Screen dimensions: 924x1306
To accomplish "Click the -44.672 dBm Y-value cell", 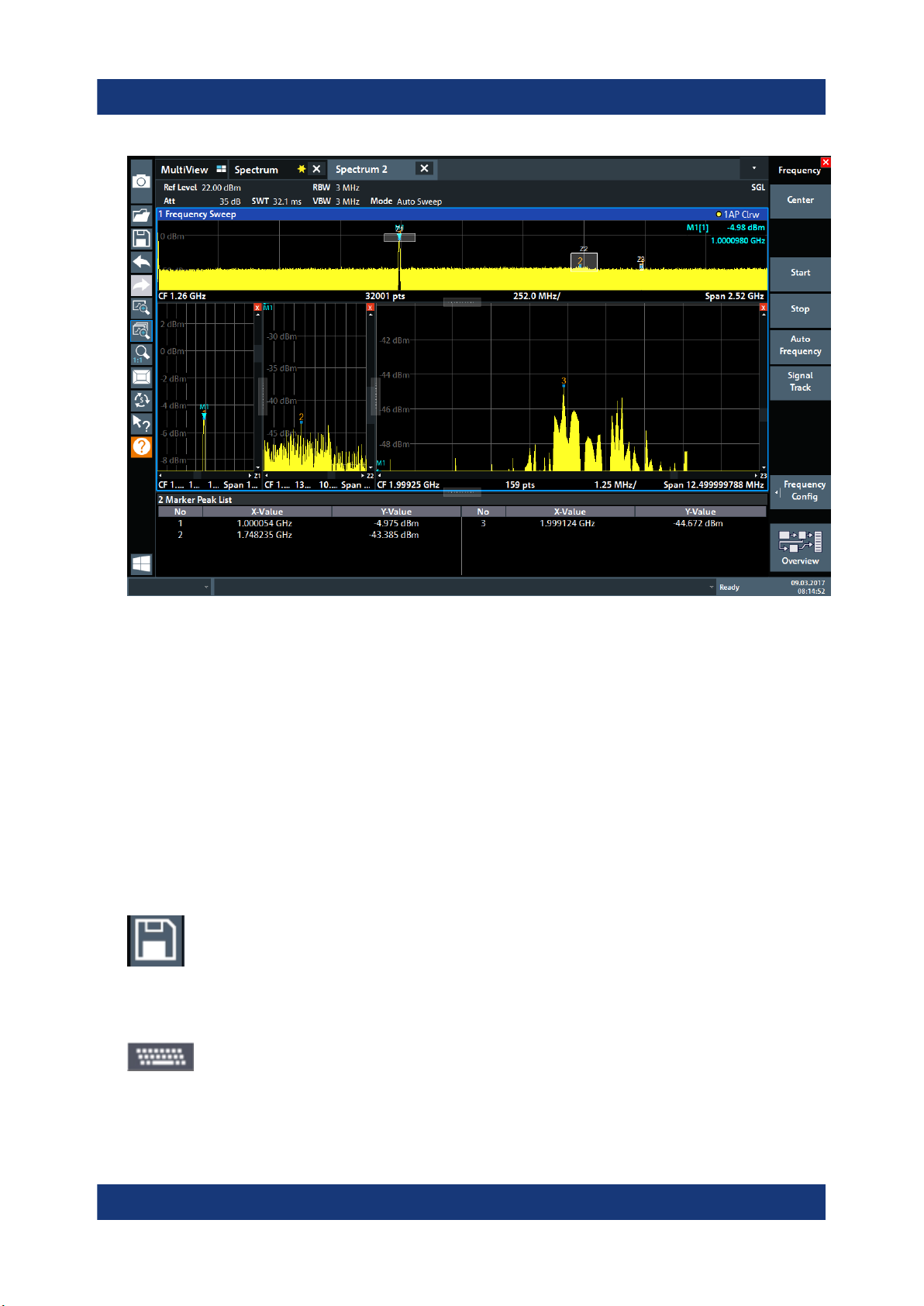I will tap(698, 523).
